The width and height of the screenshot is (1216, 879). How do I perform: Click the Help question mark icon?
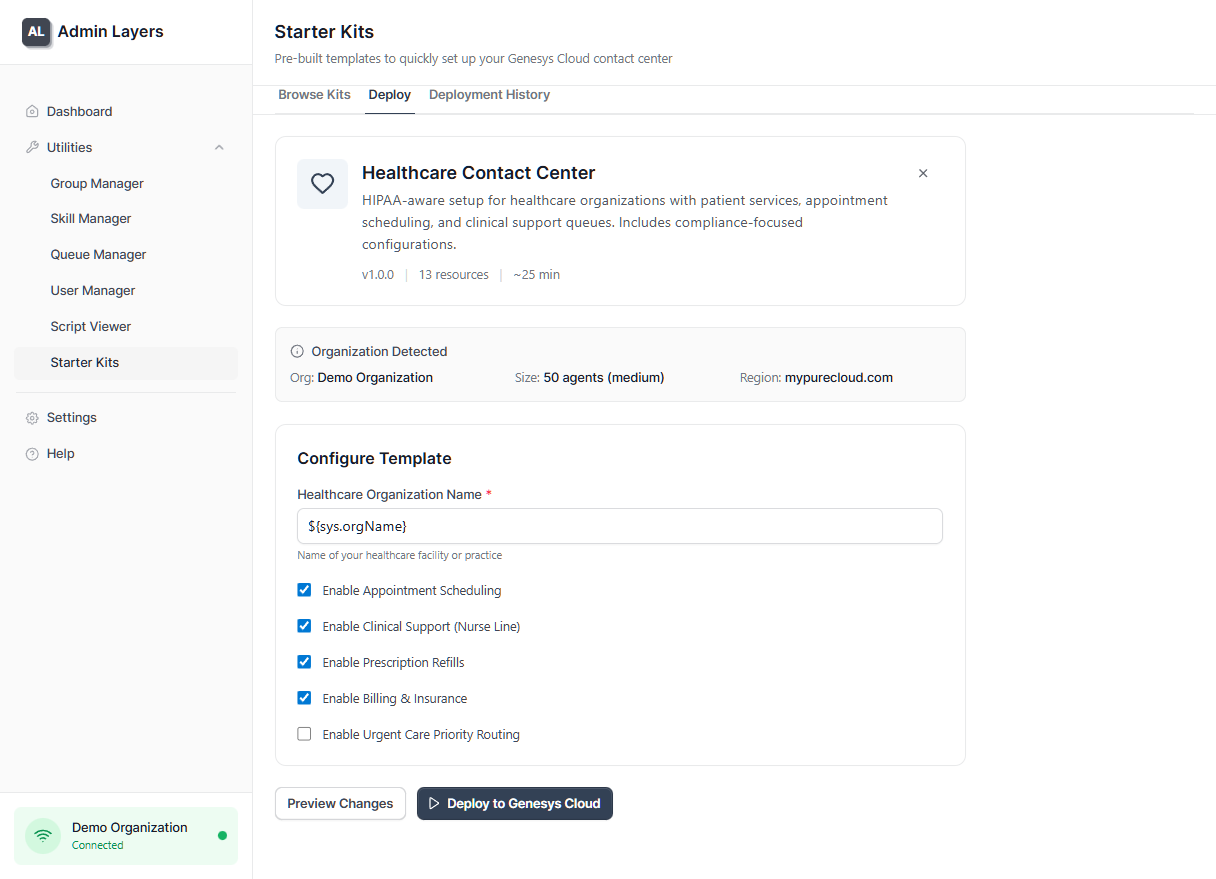[x=31, y=453]
